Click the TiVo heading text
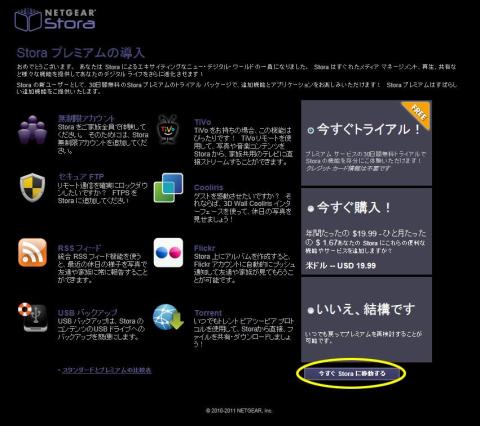Image resolution: width=480 pixels, height=426 pixels. 203,122
